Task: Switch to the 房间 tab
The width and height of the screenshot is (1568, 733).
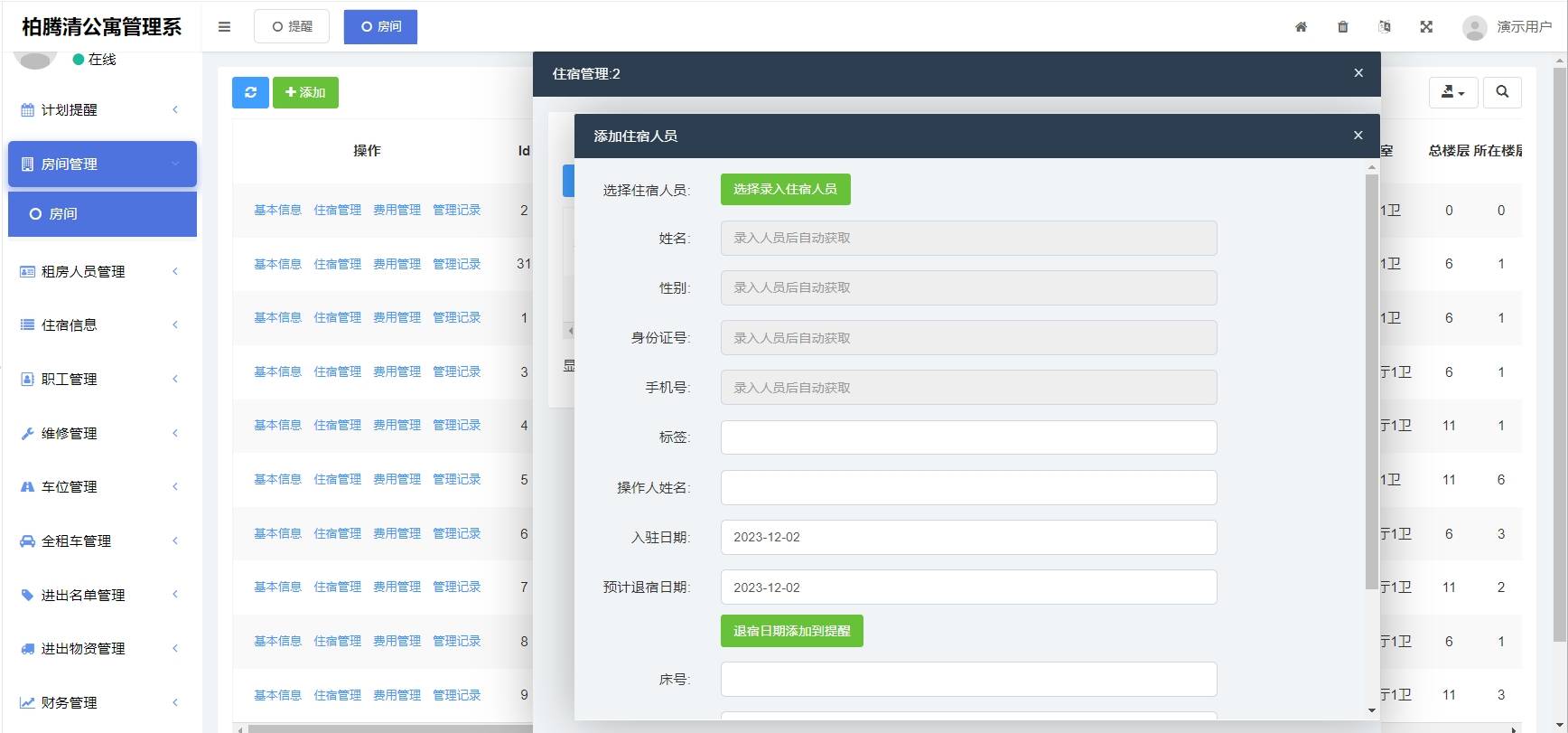Action: click(380, 26)
